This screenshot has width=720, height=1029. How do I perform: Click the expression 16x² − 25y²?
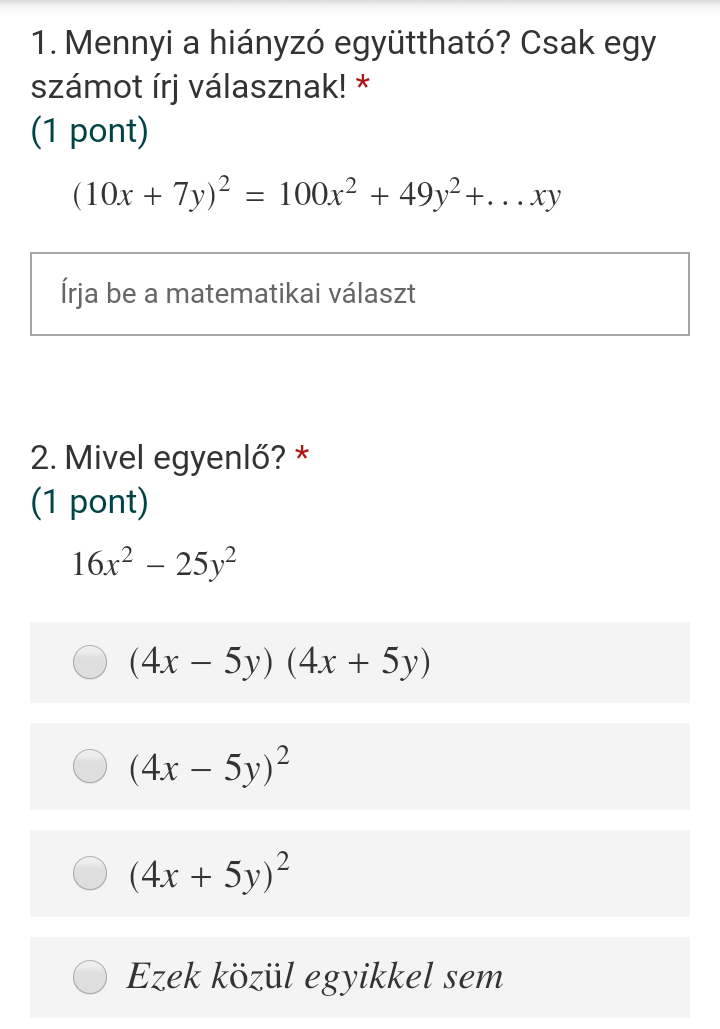154,563
